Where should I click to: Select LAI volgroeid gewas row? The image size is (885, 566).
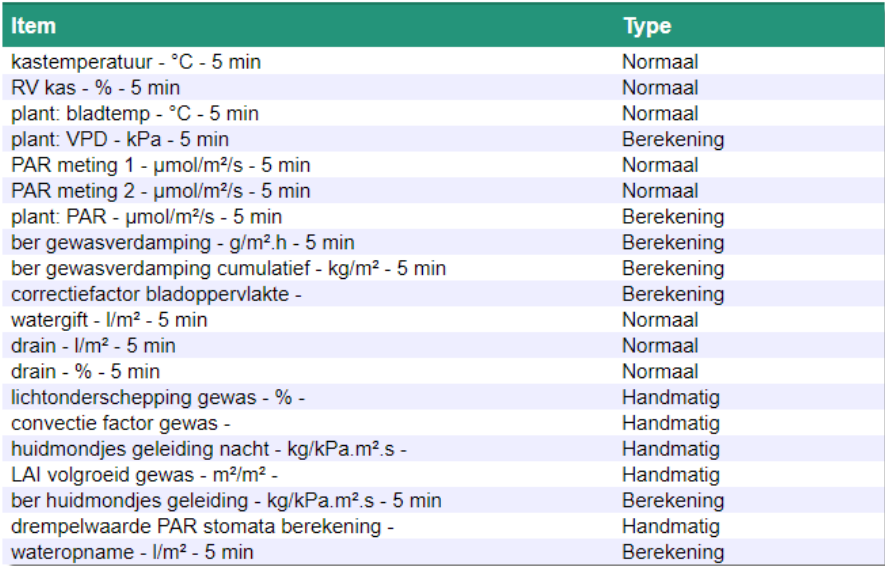(x=145, y=475)
